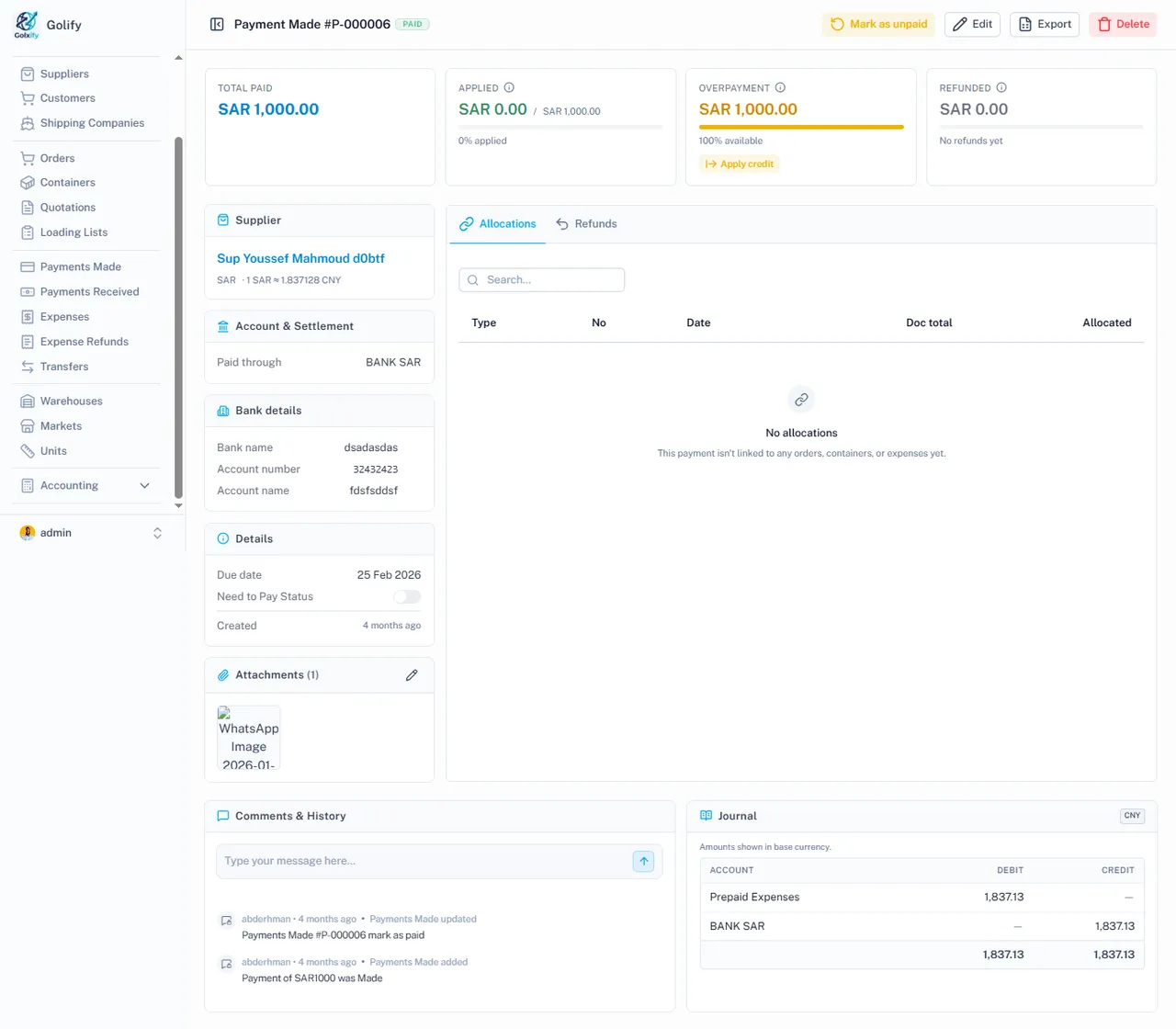Click the due date 25 Feb 2026
The width and height of the screenshot is (1176, 1029).
(x=389, y=575)
